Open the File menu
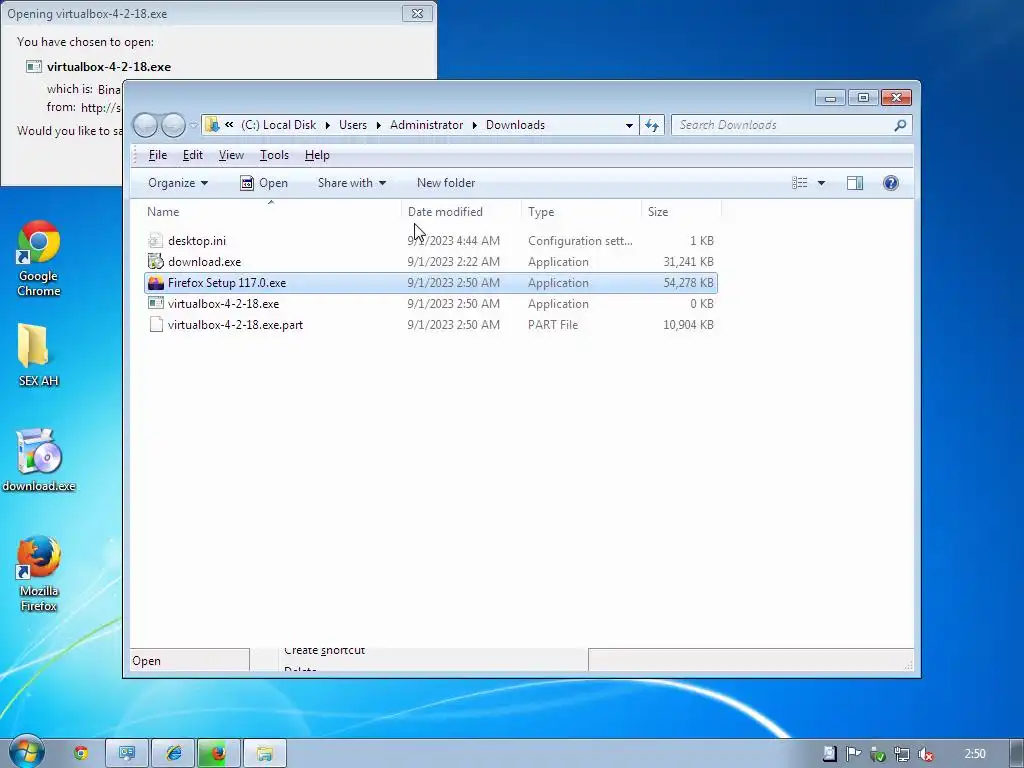 point(157,155)
